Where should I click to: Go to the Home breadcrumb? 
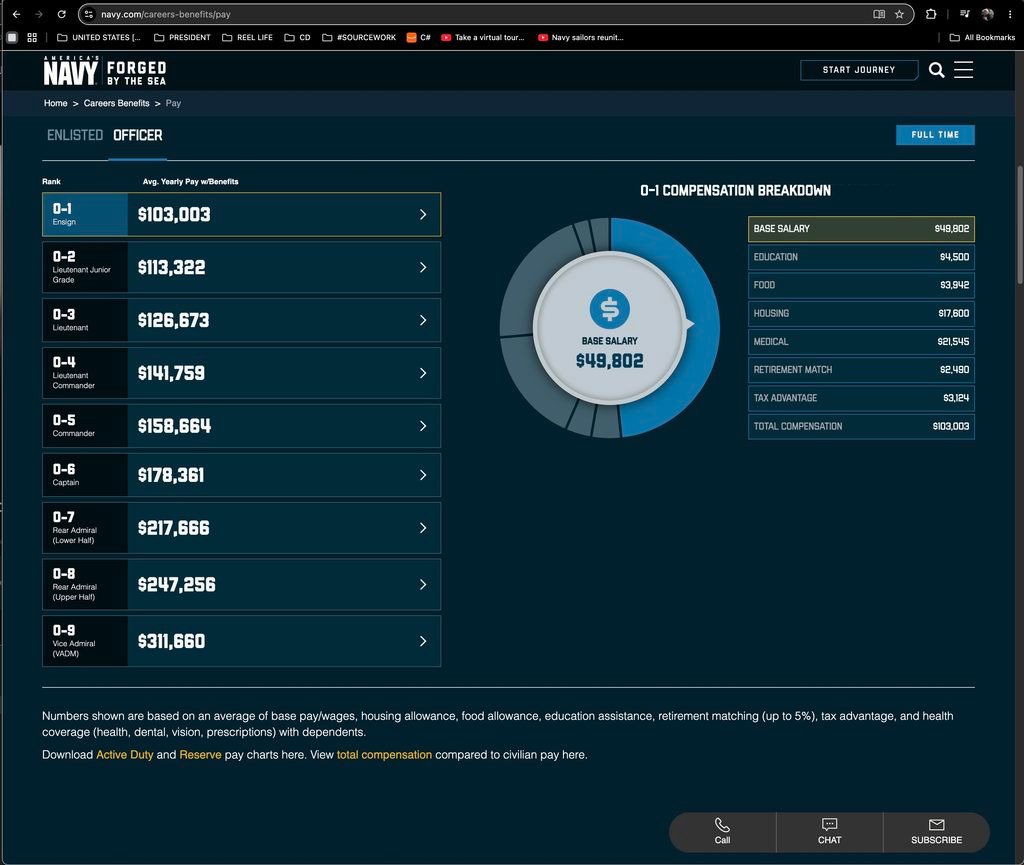56,103
